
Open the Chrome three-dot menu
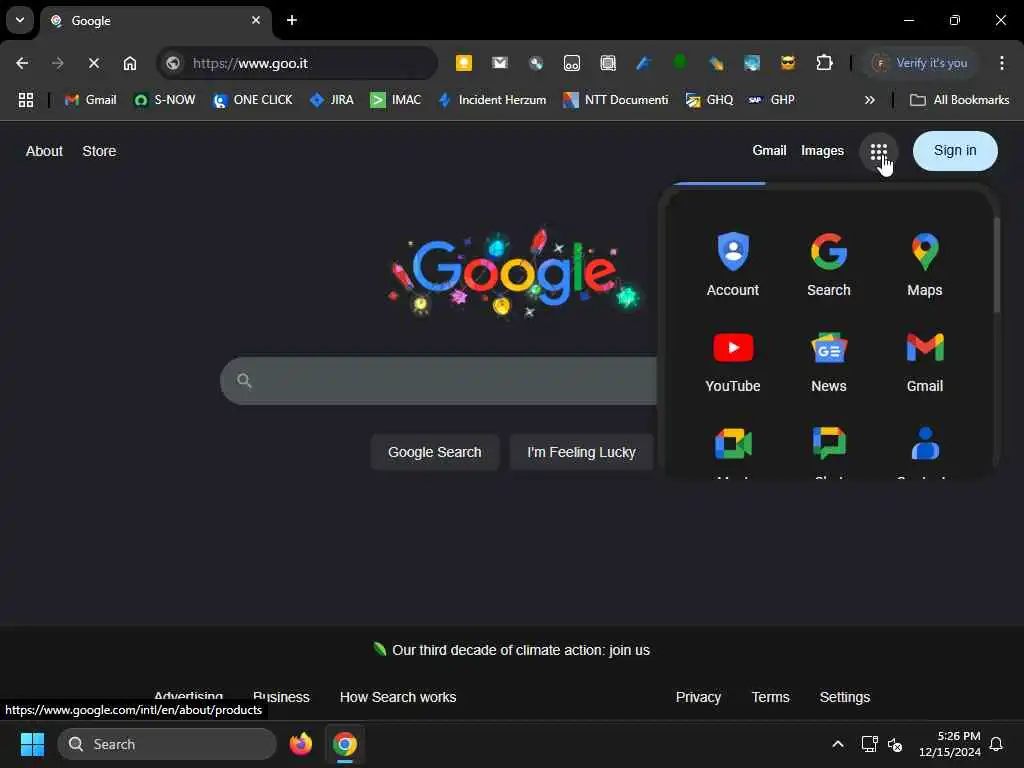click(1001, 63)
